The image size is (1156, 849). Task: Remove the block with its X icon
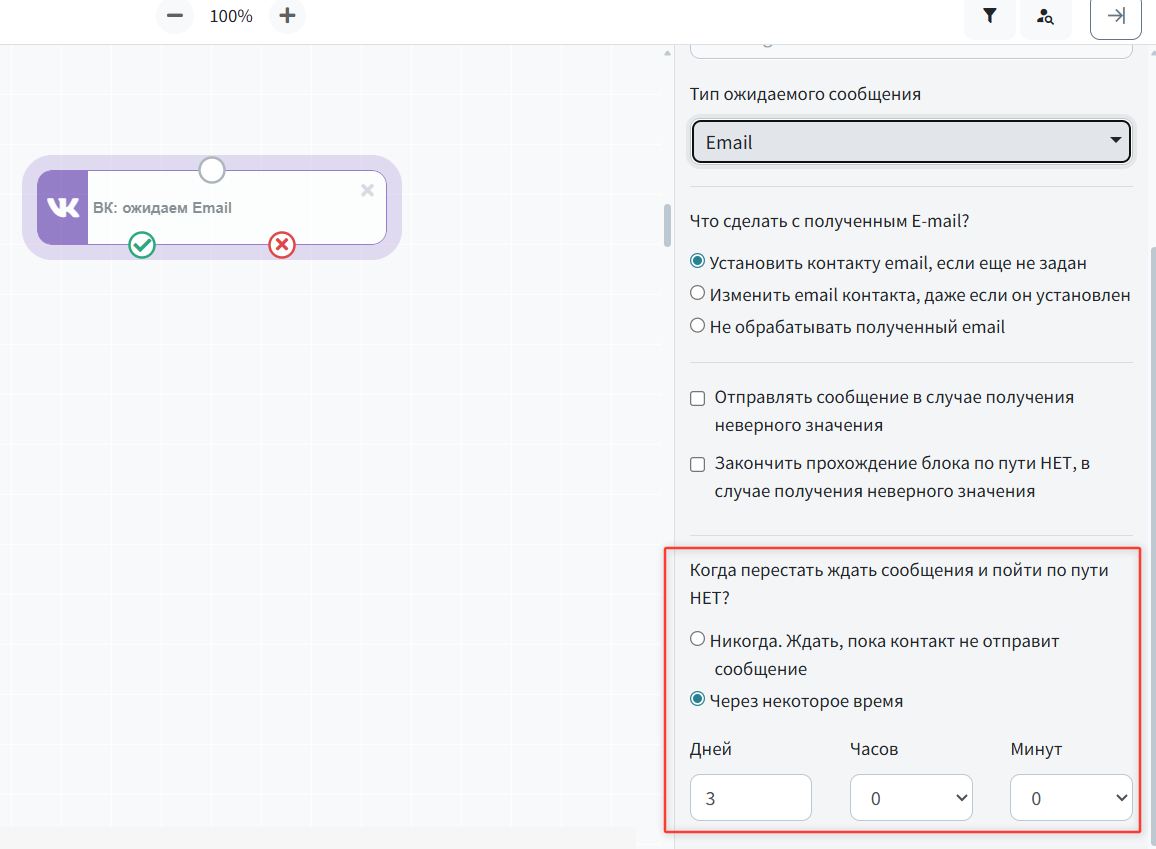point(367,190)
